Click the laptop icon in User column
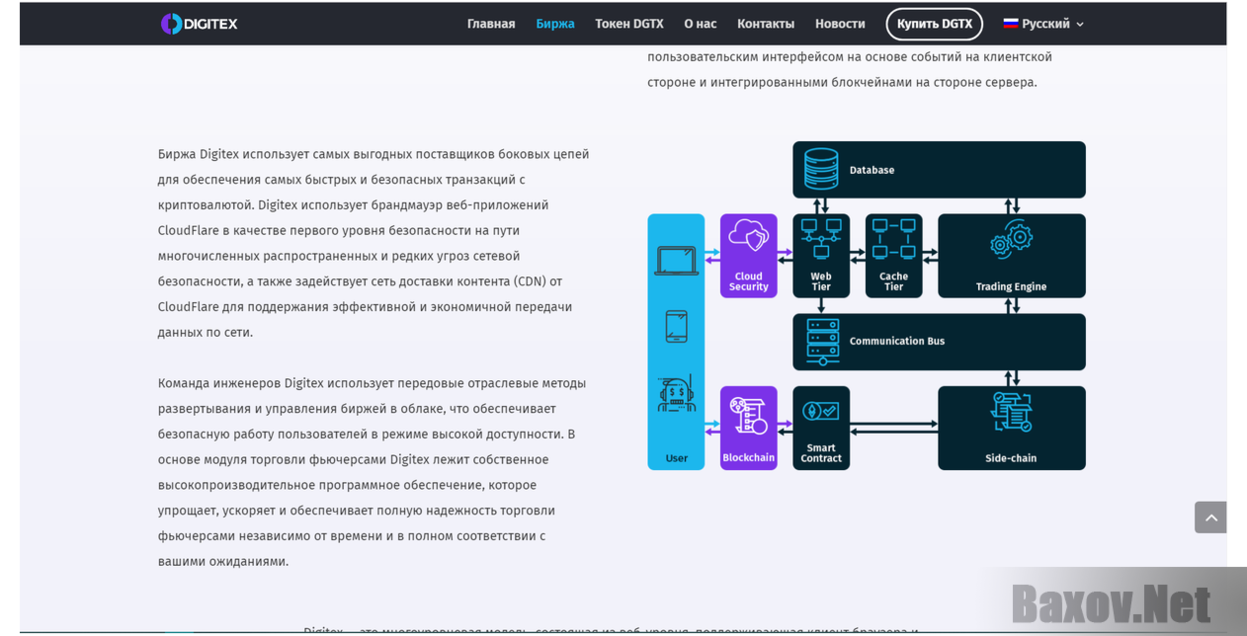The image size is (1247, 636). (x=676, y=260)
